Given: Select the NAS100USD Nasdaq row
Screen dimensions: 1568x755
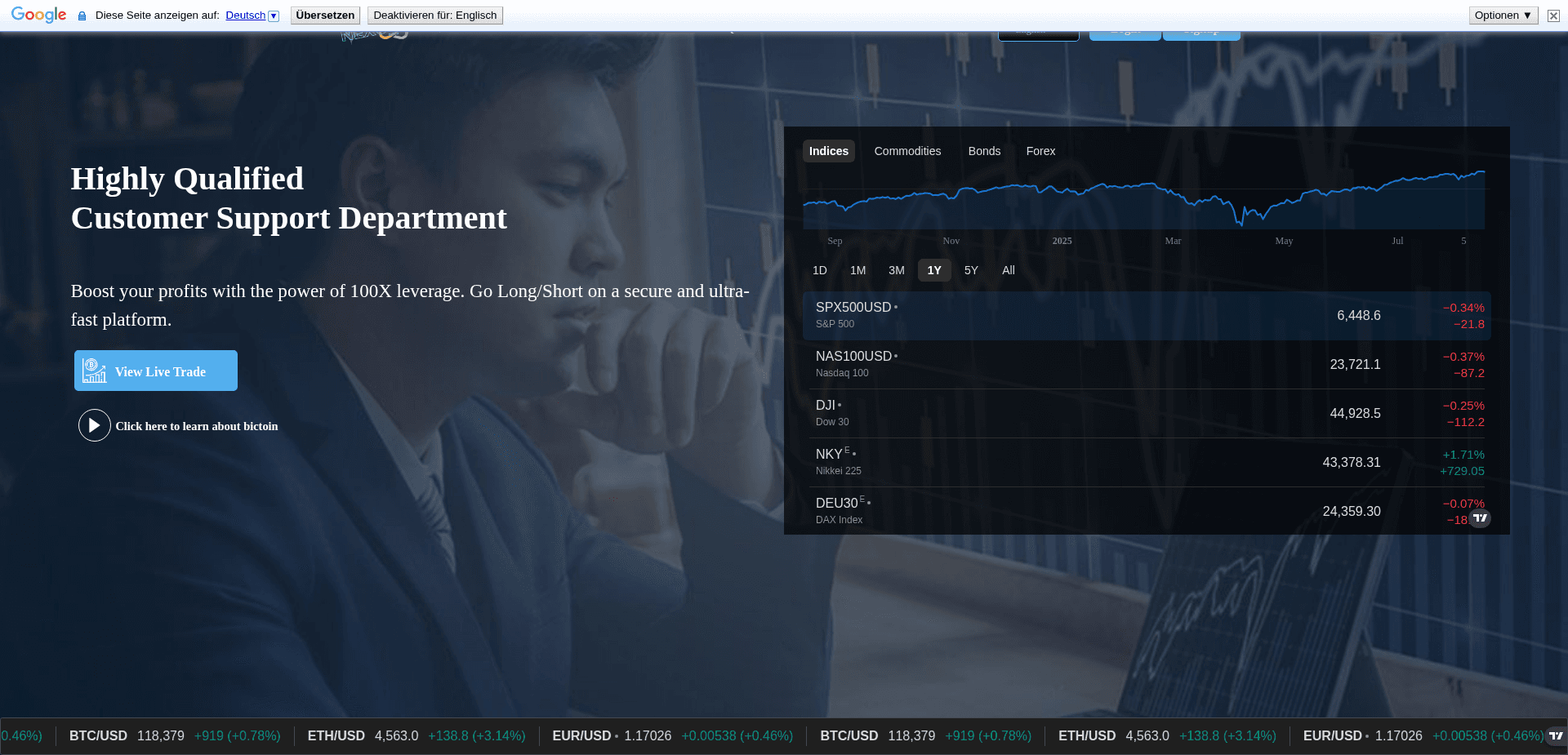Looking at the screenshot, I should 1143,364.
